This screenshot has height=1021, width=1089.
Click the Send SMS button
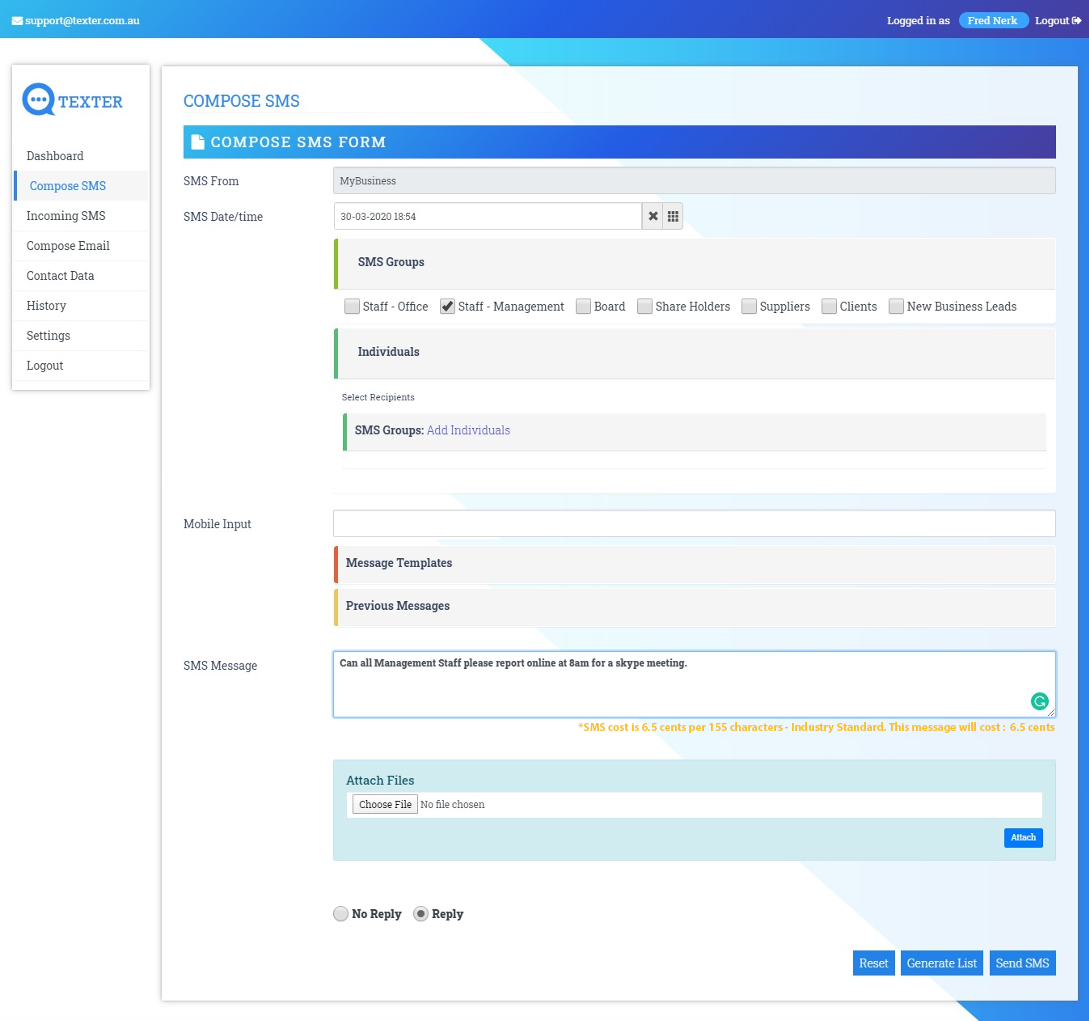(1022, 963)
